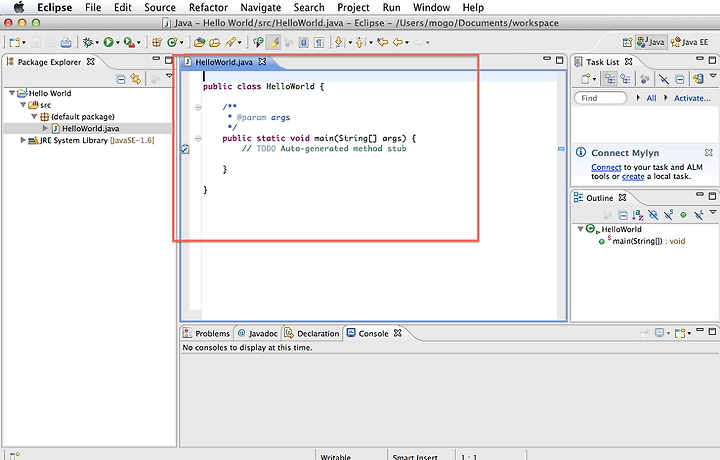Open the External Tools dropdown arrow
The image size is (720, 460).
click(139, 43)
